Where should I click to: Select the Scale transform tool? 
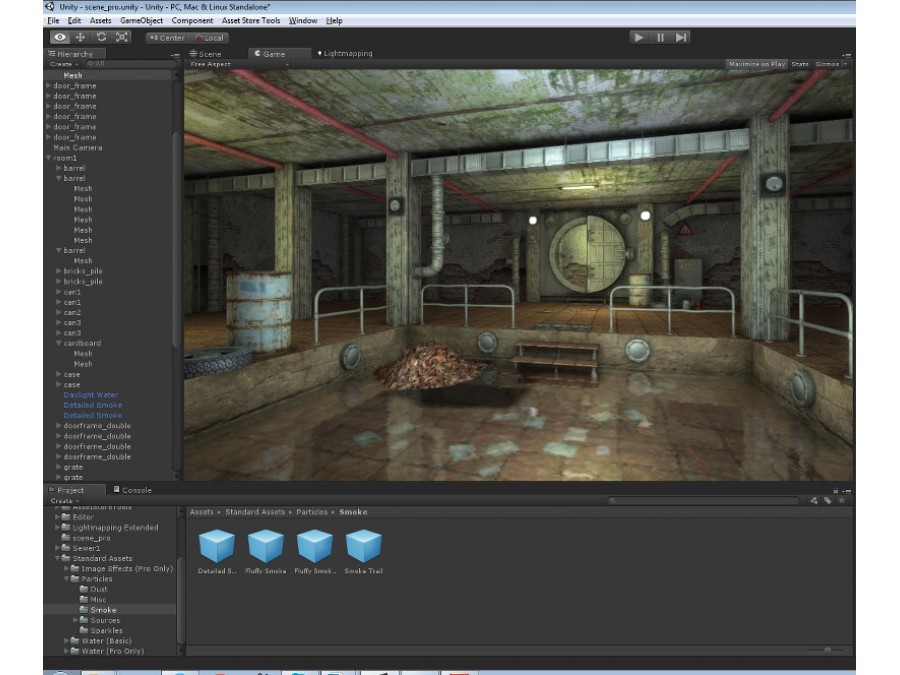coord(122,37)
